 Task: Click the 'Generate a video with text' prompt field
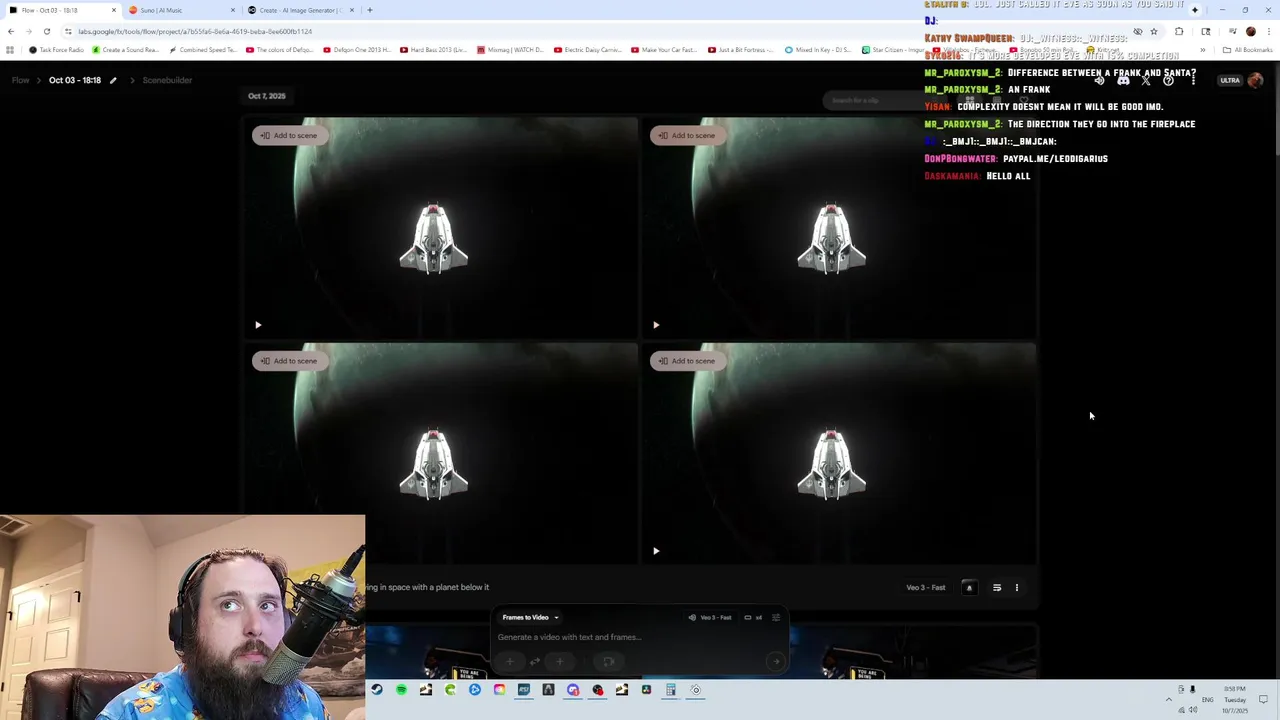click(x=569, y=637)
